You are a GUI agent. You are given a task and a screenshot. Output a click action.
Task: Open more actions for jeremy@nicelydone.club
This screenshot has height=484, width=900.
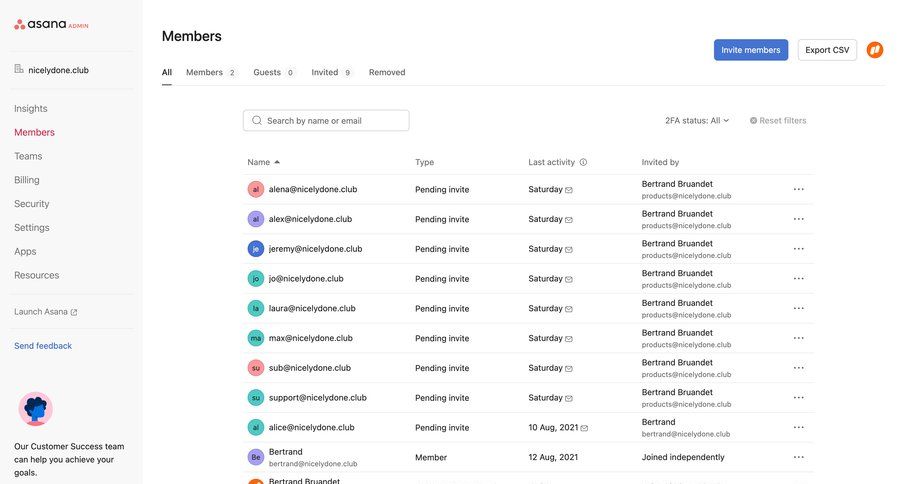point(798,249)
